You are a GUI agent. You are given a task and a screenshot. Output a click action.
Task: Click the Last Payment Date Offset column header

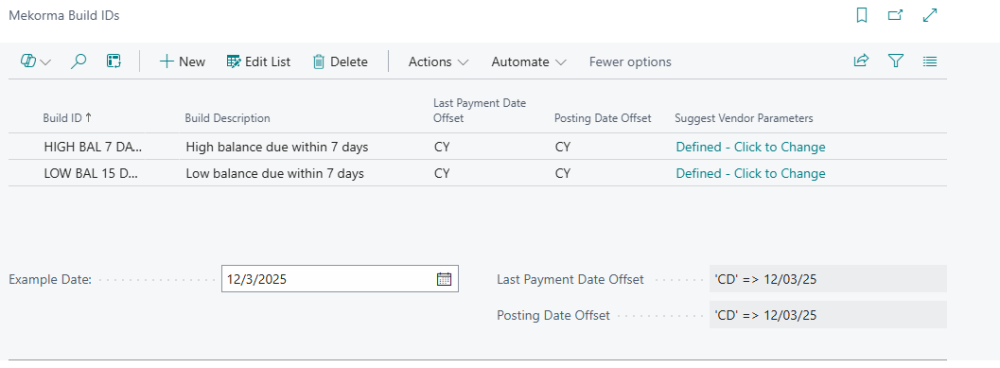(x=480, y=110)
